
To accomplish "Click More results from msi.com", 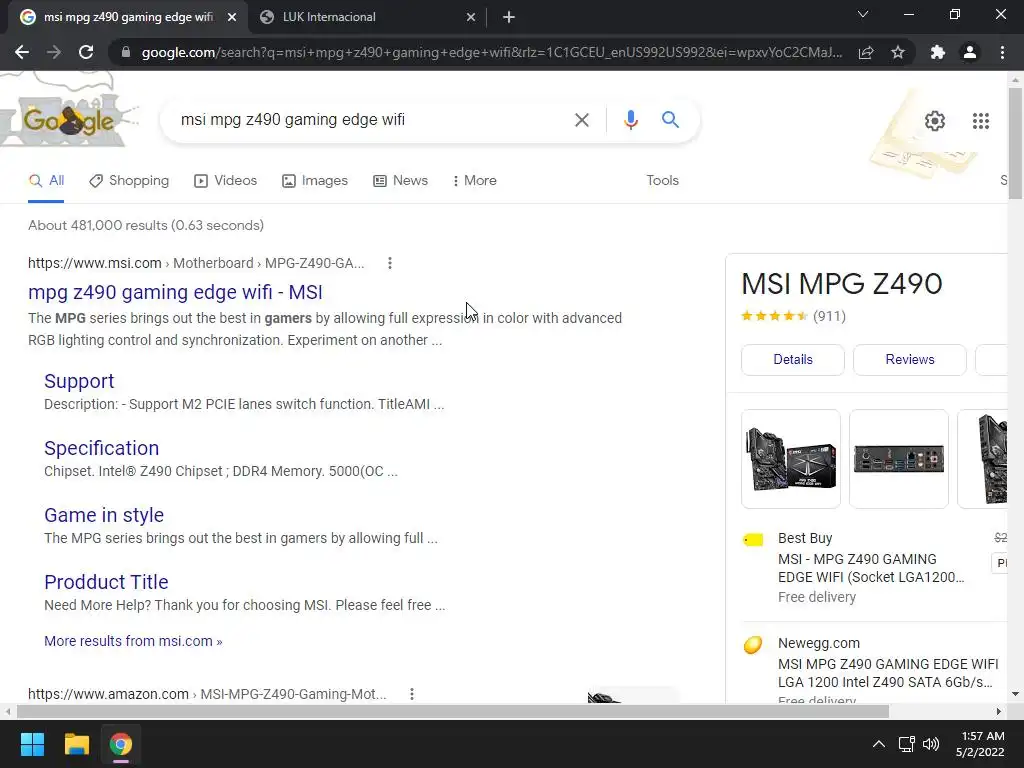I will 133,641.
